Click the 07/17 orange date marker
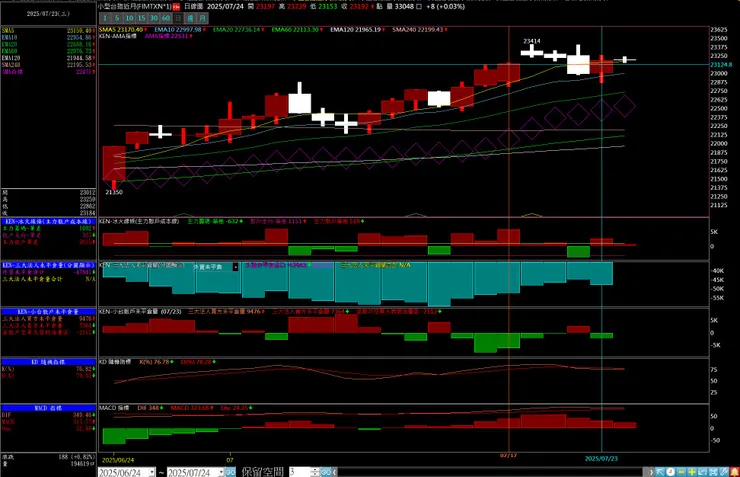 [508, 456]
